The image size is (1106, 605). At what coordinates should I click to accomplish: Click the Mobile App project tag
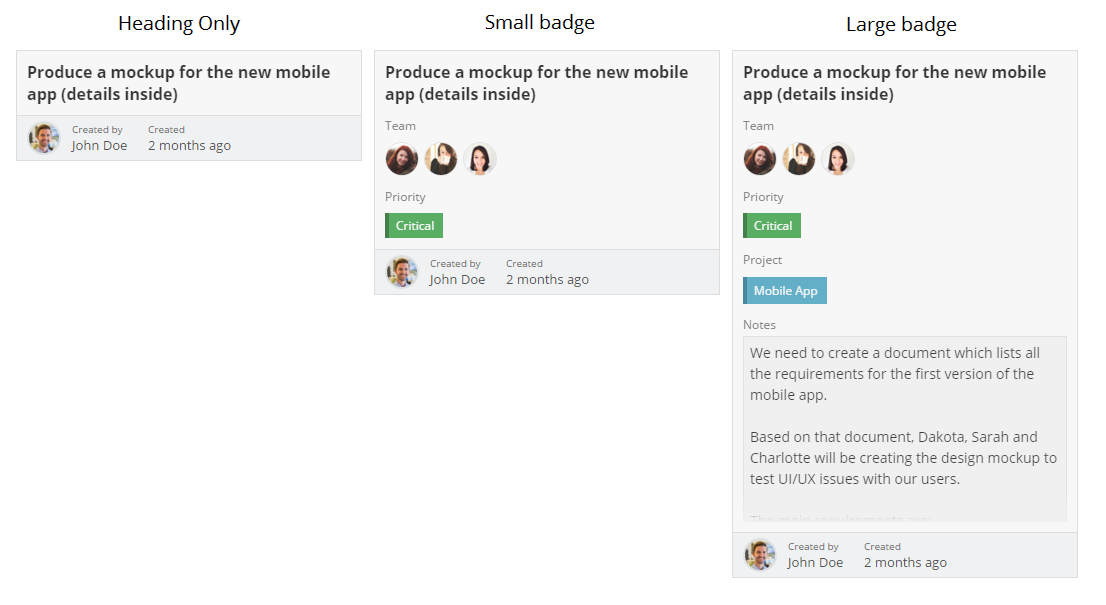click(785, 291)
